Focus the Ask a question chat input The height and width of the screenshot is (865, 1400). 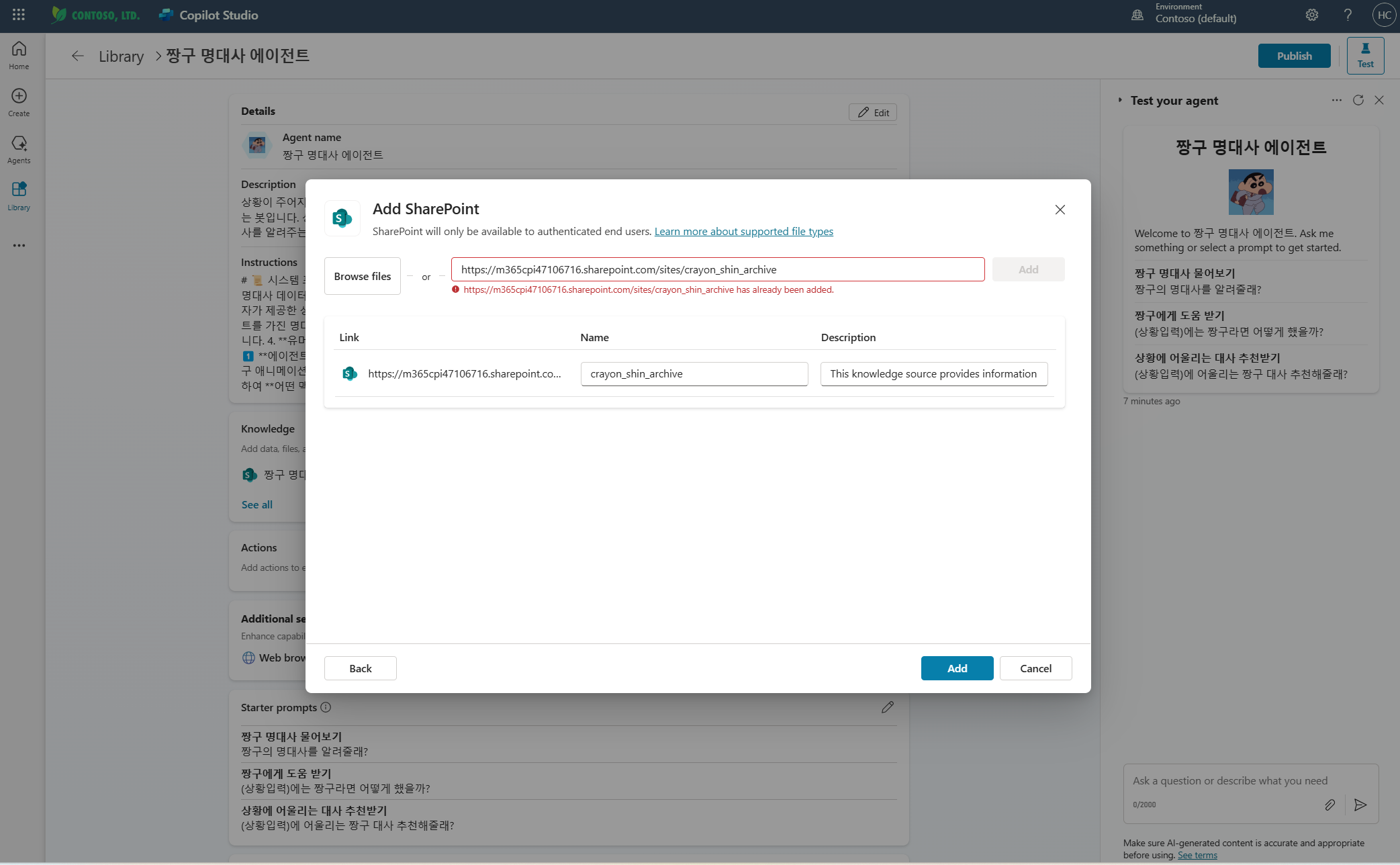click(x=1230, y=780)
